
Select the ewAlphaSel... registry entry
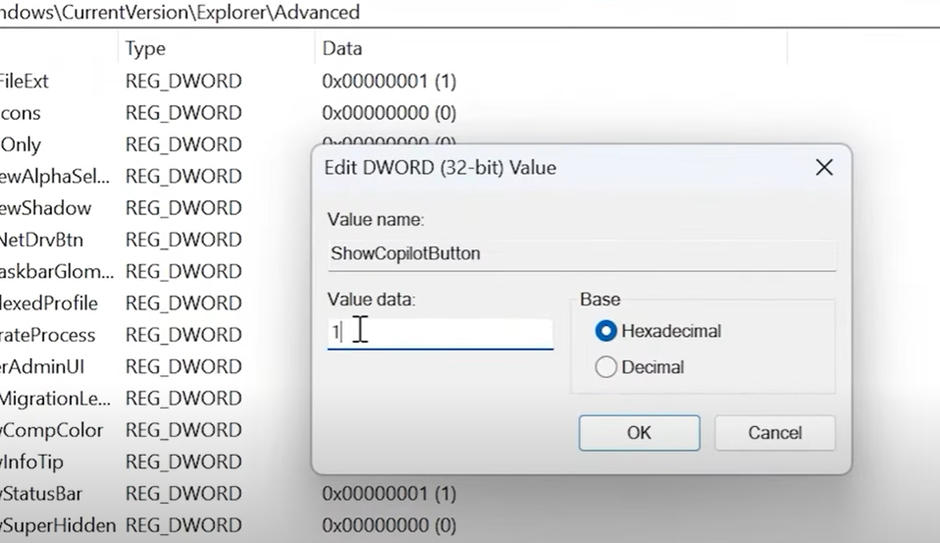pos(55,176)
